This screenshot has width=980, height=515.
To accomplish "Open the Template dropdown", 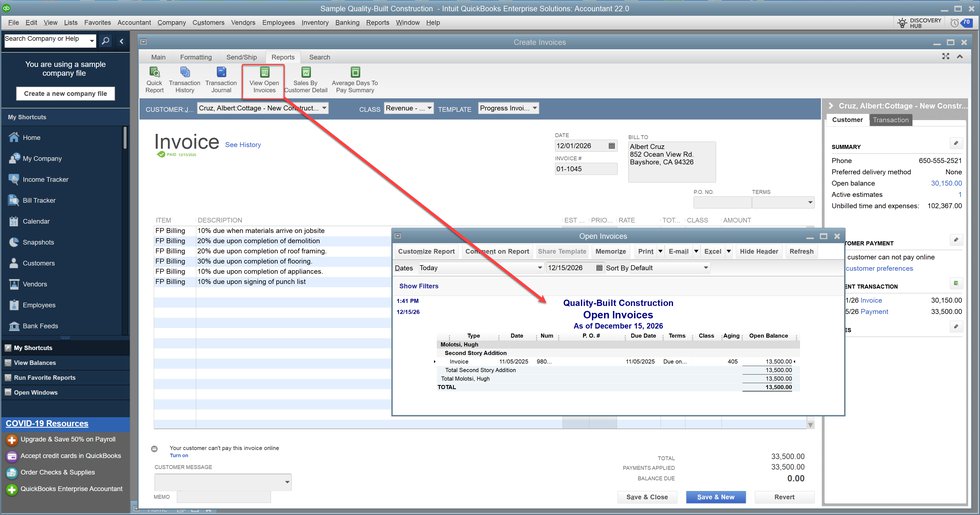I will click(535, 108).
